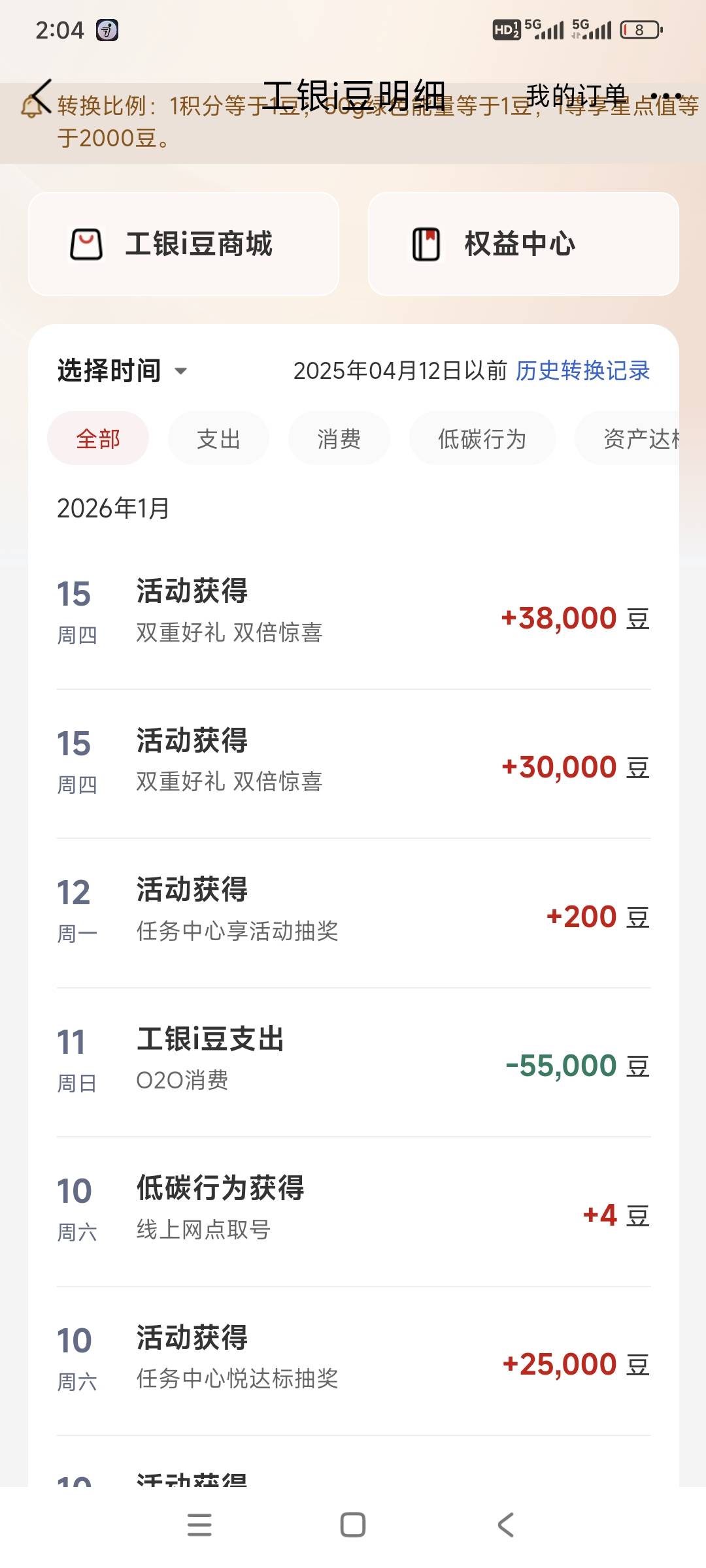Expand the 选择时间 dropdown

[122, 371]
